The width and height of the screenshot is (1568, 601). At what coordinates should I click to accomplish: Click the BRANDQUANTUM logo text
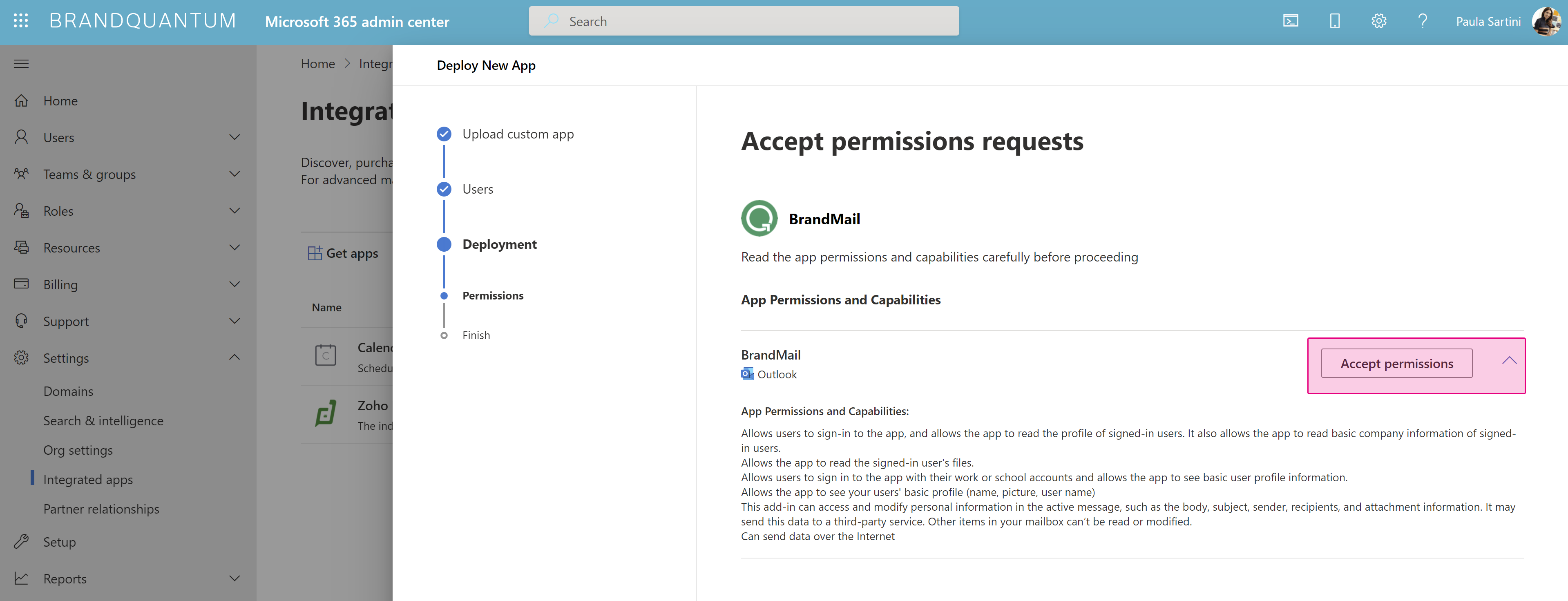coord(143,21)
